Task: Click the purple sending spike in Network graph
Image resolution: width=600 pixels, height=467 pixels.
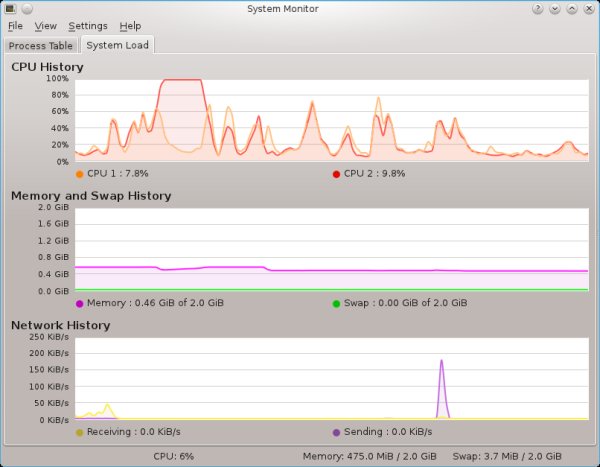Action: click(442, 387)
